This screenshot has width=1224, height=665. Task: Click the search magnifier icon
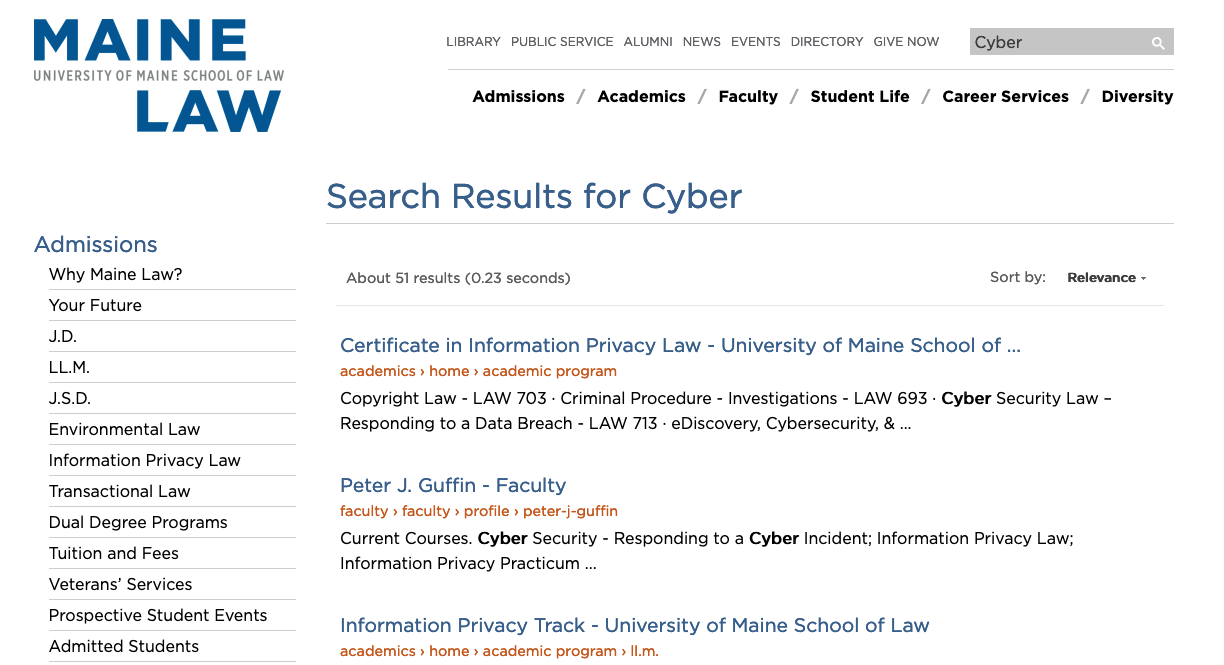tap(1158, 42)
